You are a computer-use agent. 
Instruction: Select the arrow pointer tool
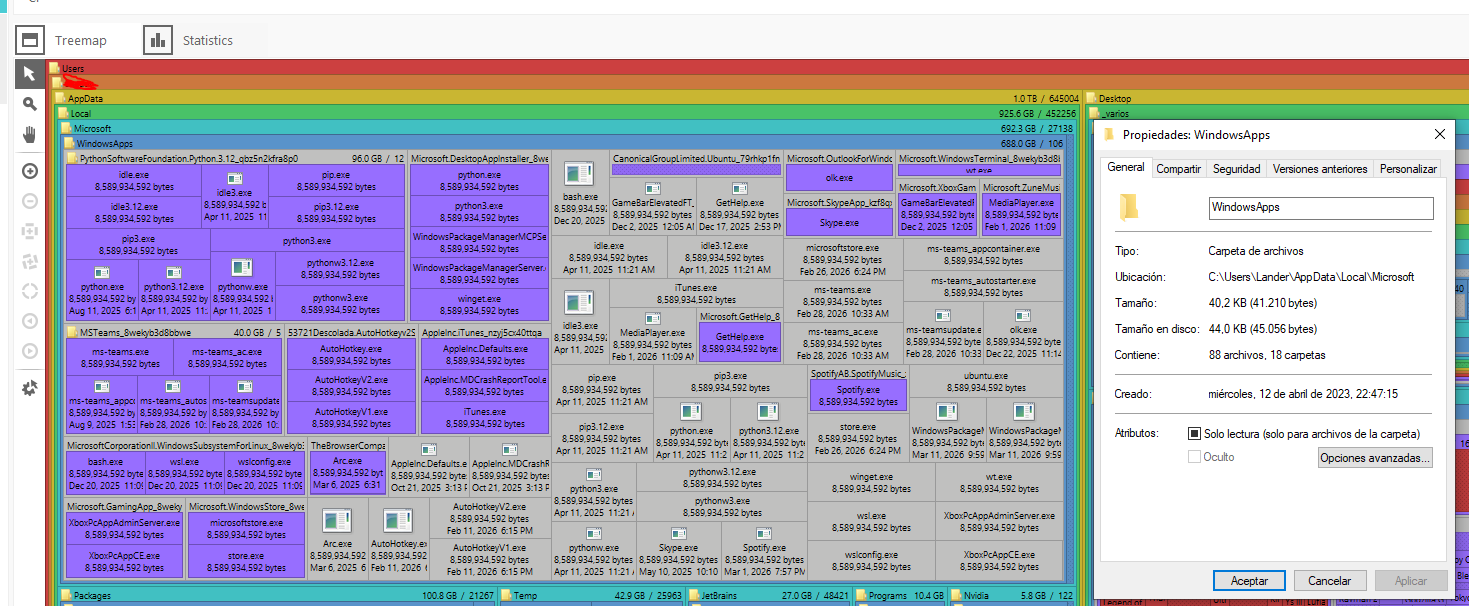pos(29,74)
